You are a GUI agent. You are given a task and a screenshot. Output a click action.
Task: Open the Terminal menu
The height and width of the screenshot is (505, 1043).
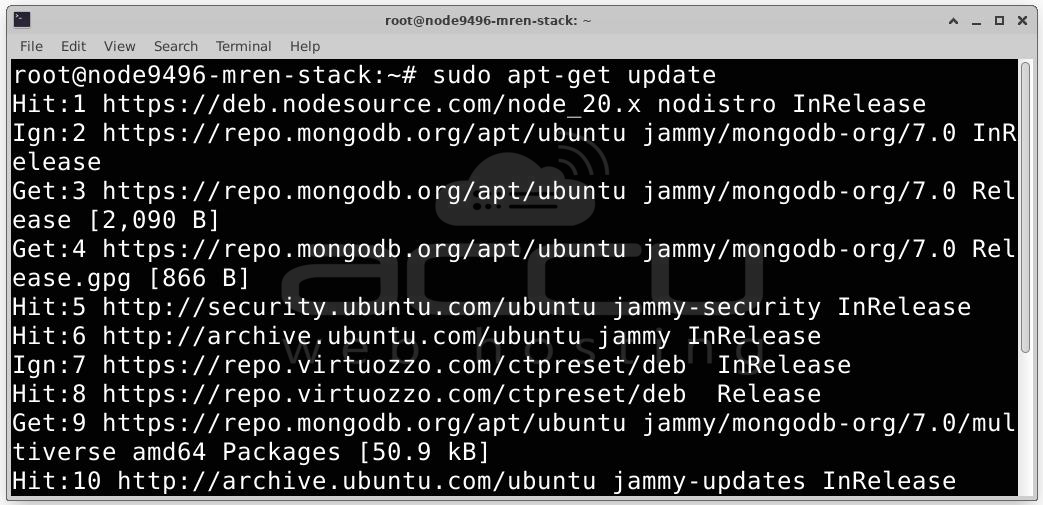tap(243, 46)
